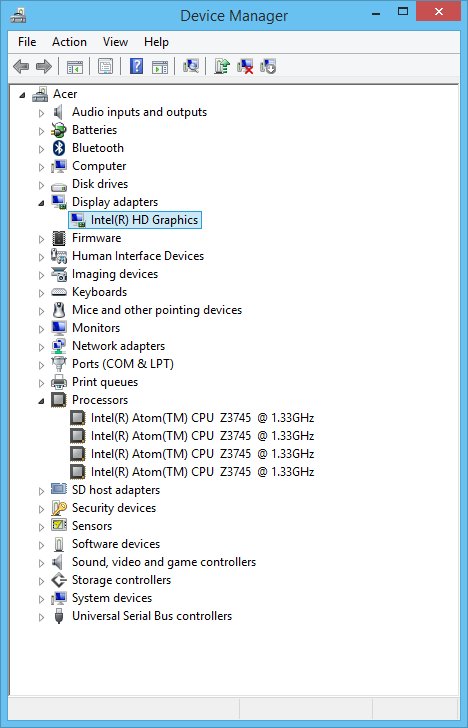The image size is (468, 728).
Task: Open the Action menu
Action: click(x=69, y=42)
